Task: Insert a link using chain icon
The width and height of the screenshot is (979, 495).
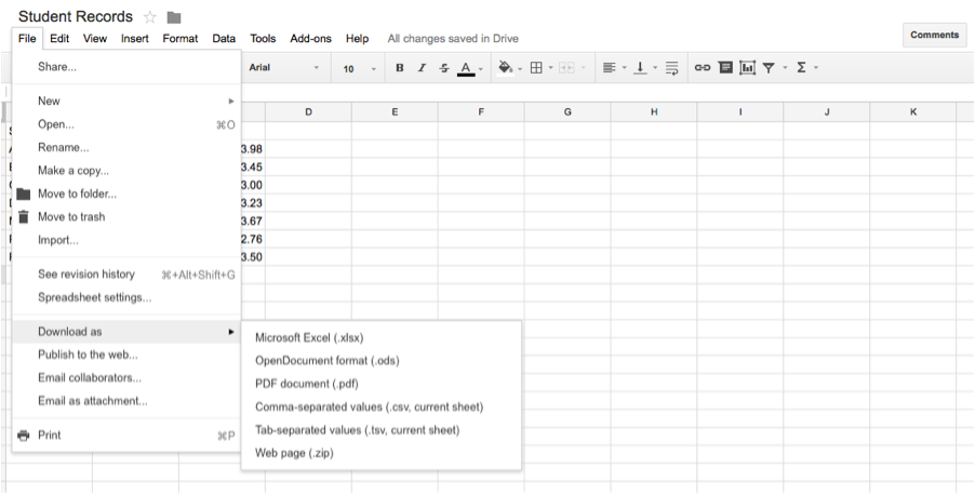Action: 702,68
